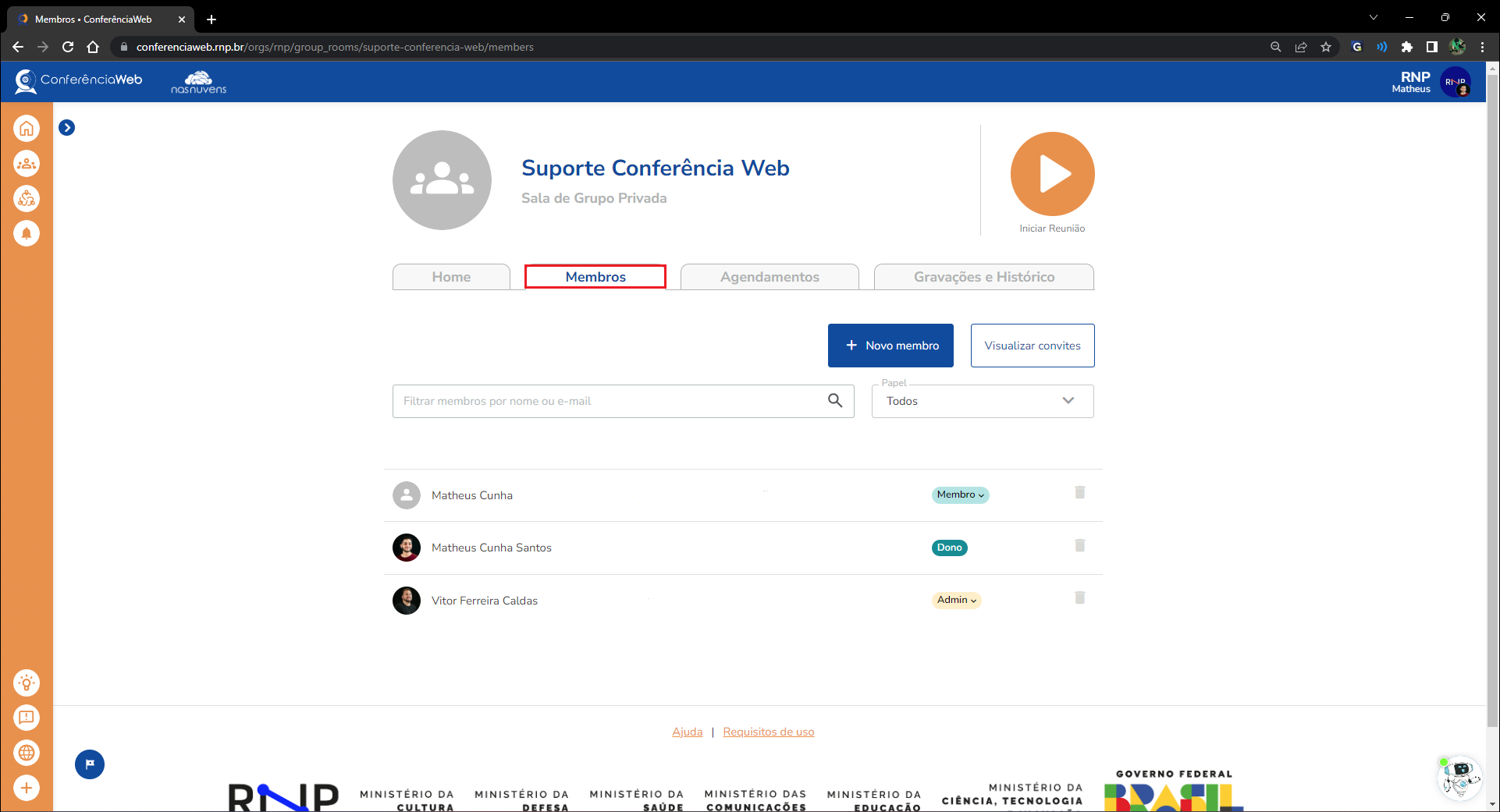Open the Requisitos de uso link
Image resolution: width=1500 pixels, height=812 pixels.
pos(768,732)
